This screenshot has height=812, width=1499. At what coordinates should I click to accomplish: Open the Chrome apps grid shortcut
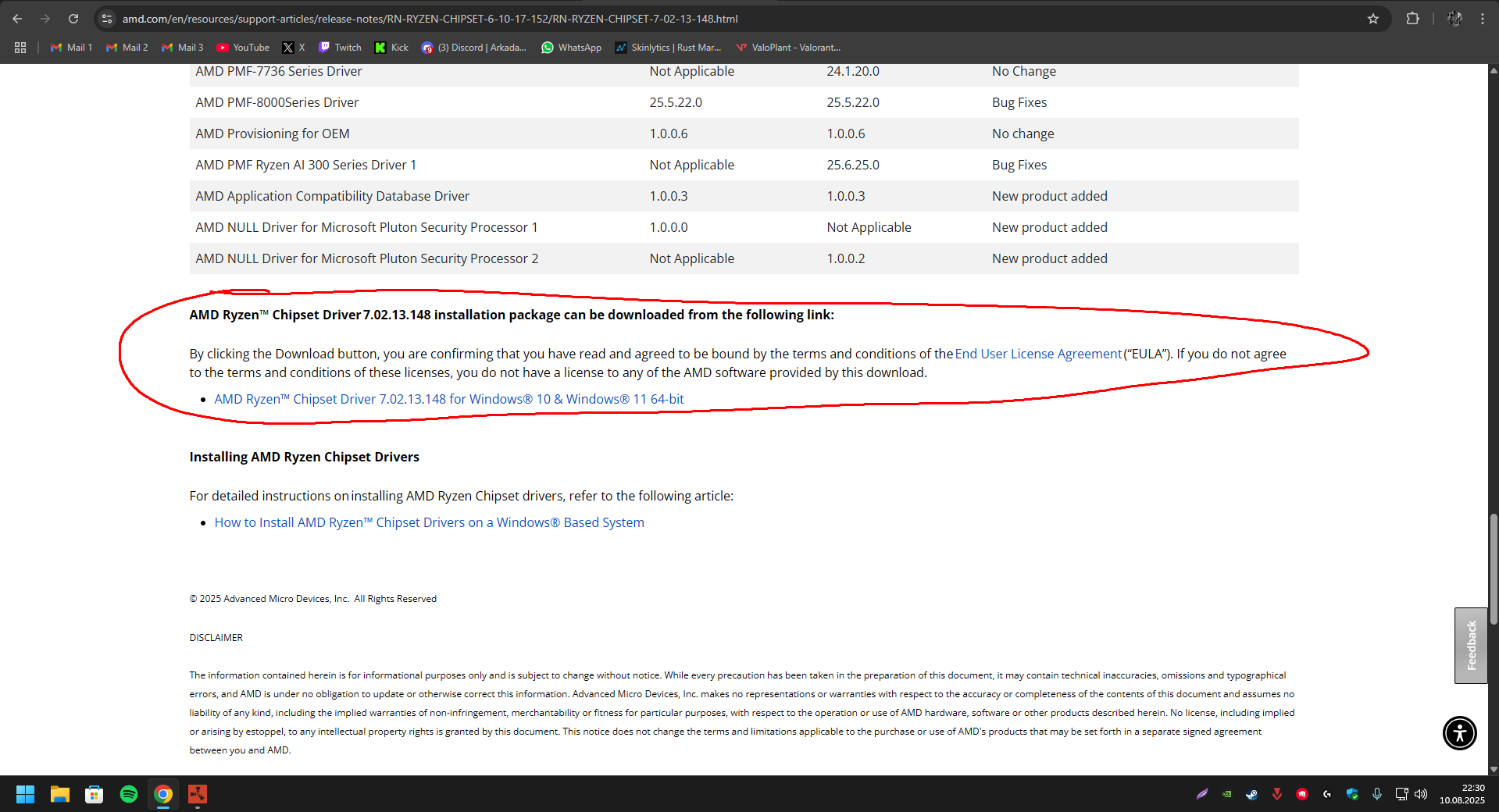[20, 48]
